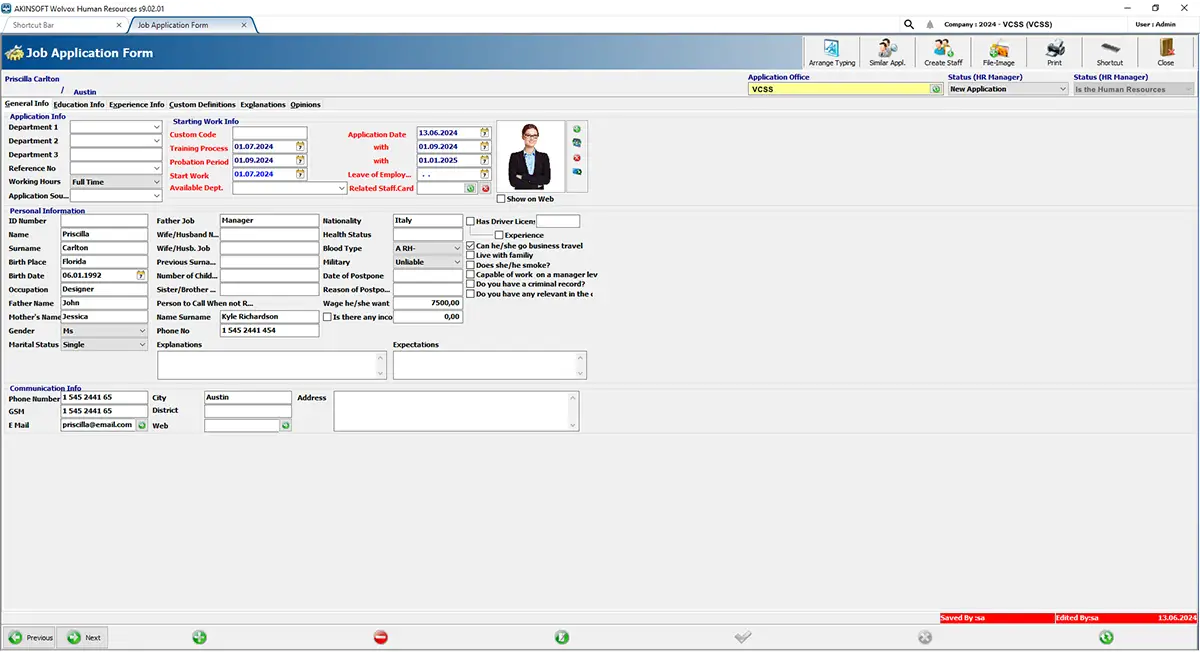Click green add photo icon beside portrait
This screenshot has width=1200, height=653.
point(577,129)
